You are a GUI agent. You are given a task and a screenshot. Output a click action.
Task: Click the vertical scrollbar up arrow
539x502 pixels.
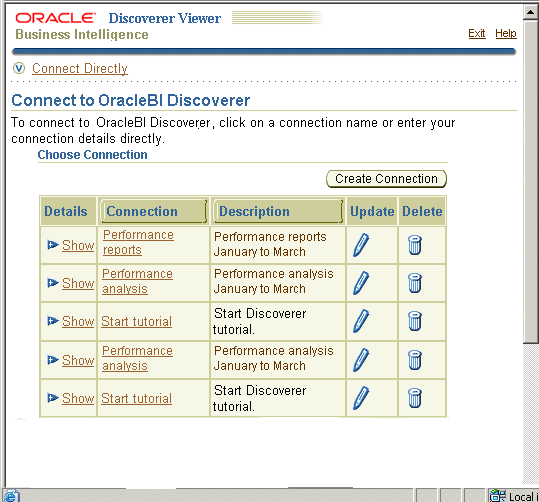coord(531,12)
